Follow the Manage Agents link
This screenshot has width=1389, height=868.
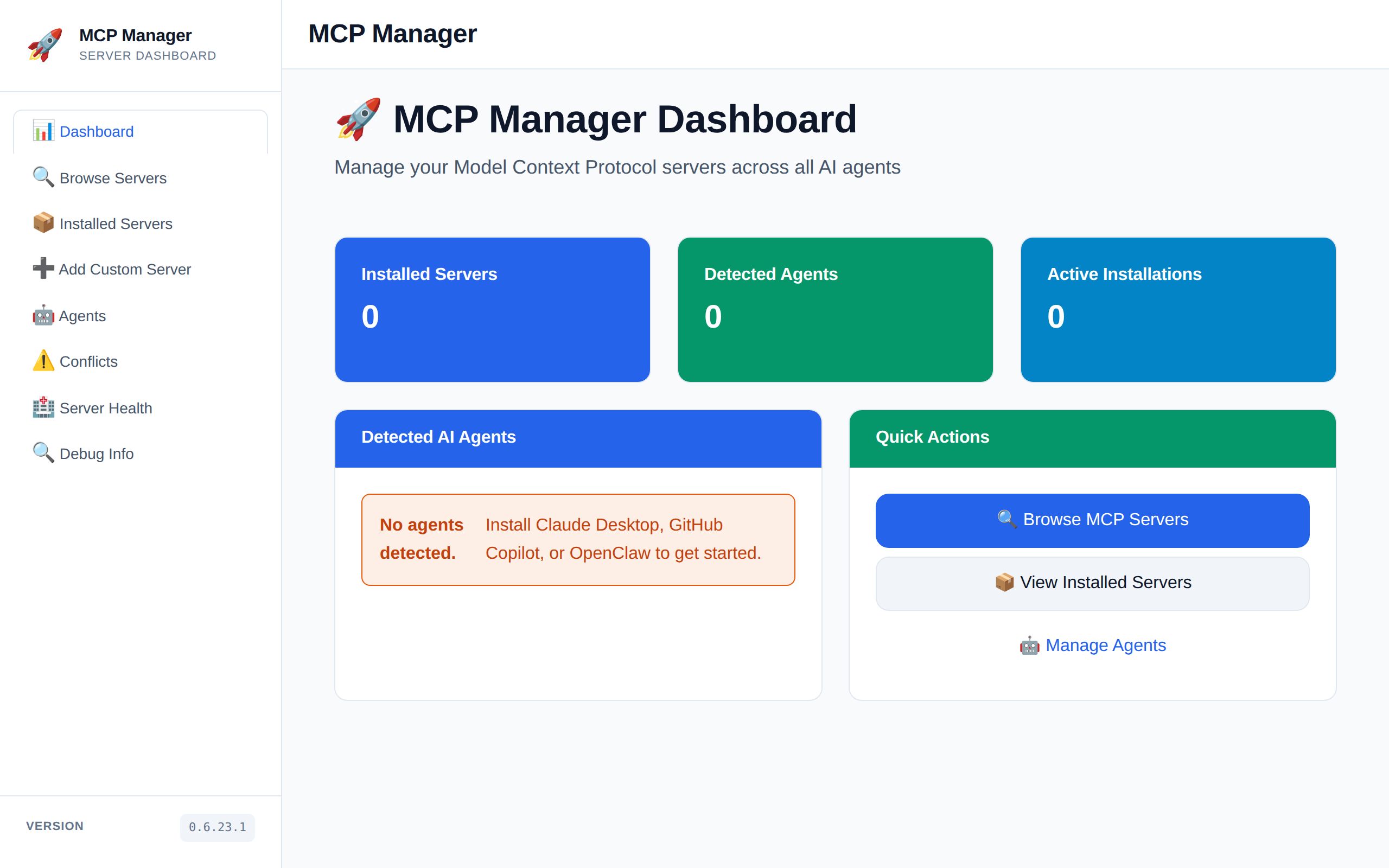(1092, 645)
